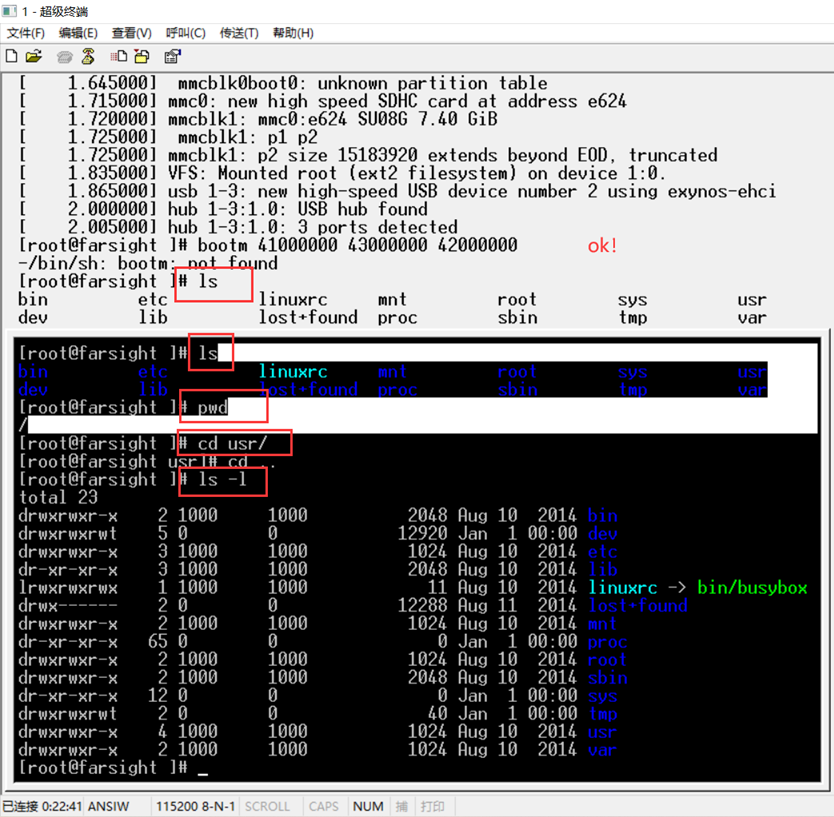Click the 'new high speed SDHC card' log line

click(x=322, y=101)
